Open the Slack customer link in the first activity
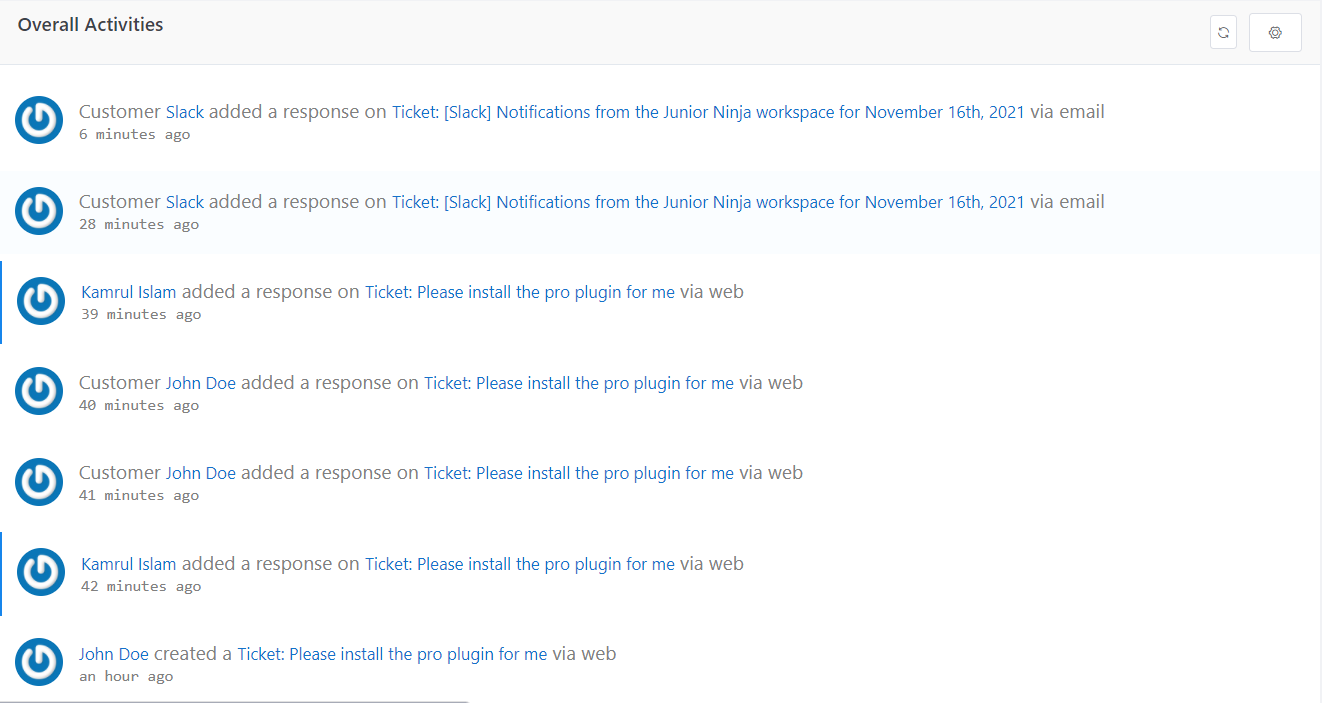 [184, 112]
